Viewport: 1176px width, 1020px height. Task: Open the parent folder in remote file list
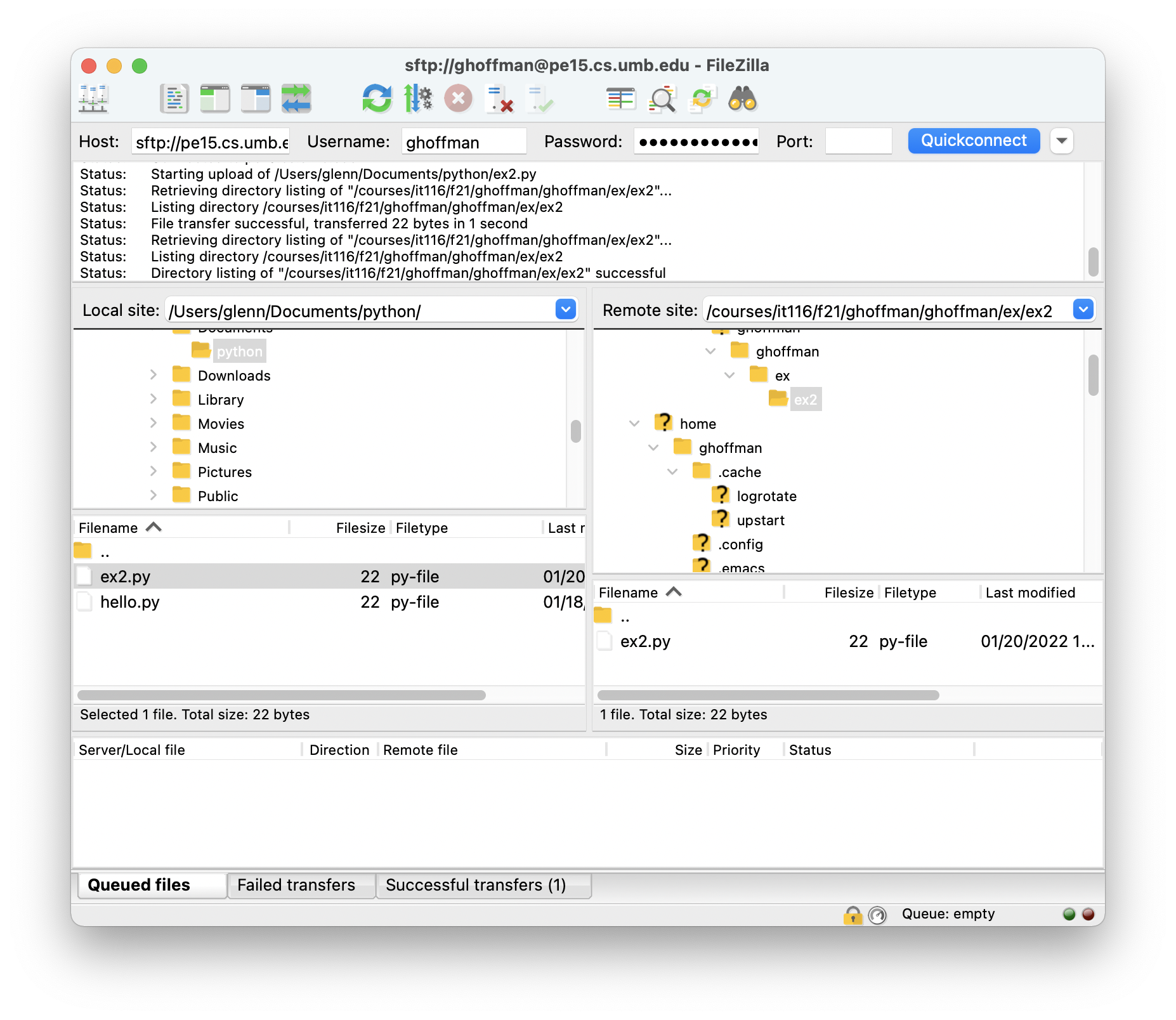tap(847, 616)
